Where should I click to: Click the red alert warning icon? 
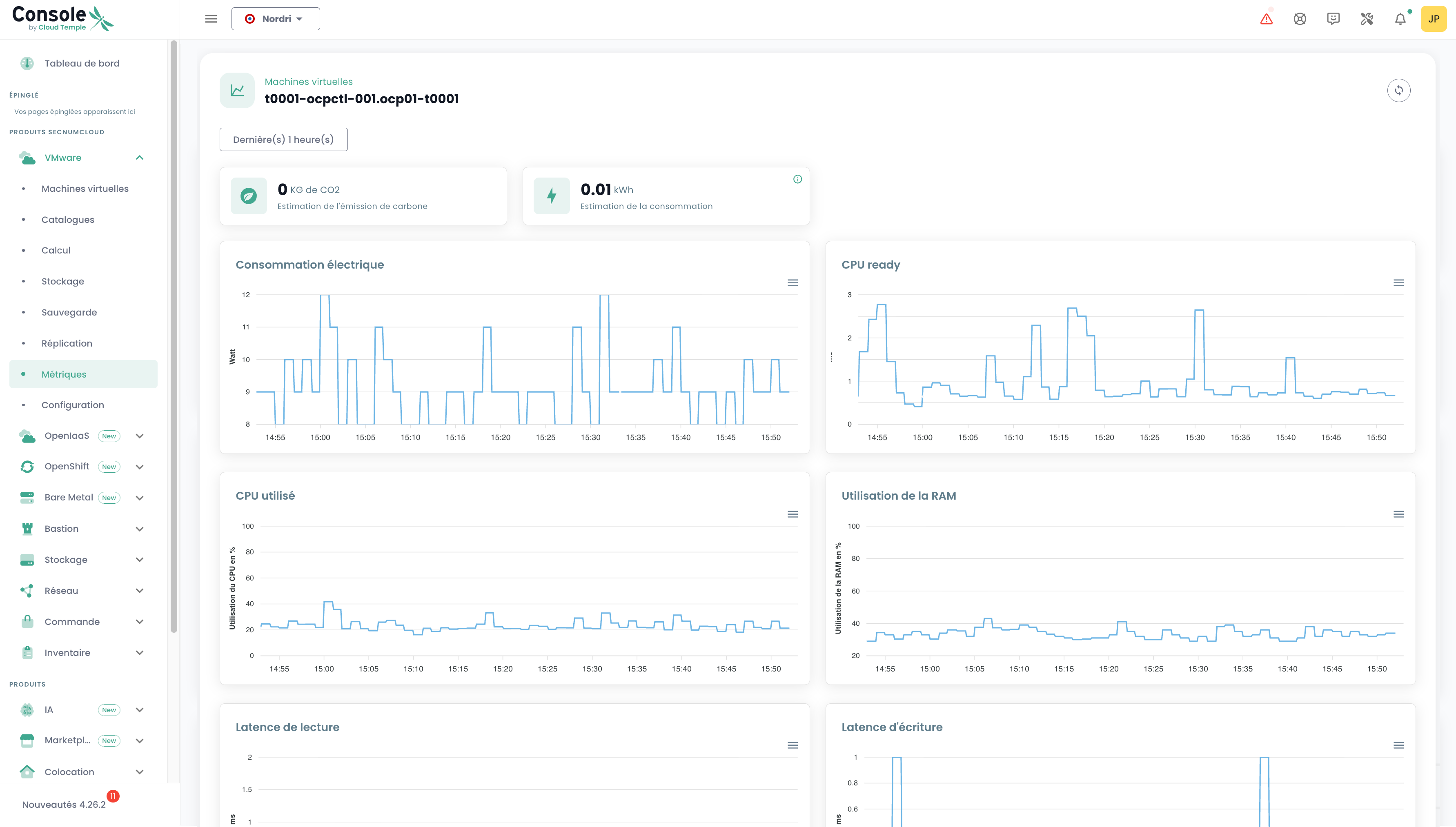tap(1266, 19)
